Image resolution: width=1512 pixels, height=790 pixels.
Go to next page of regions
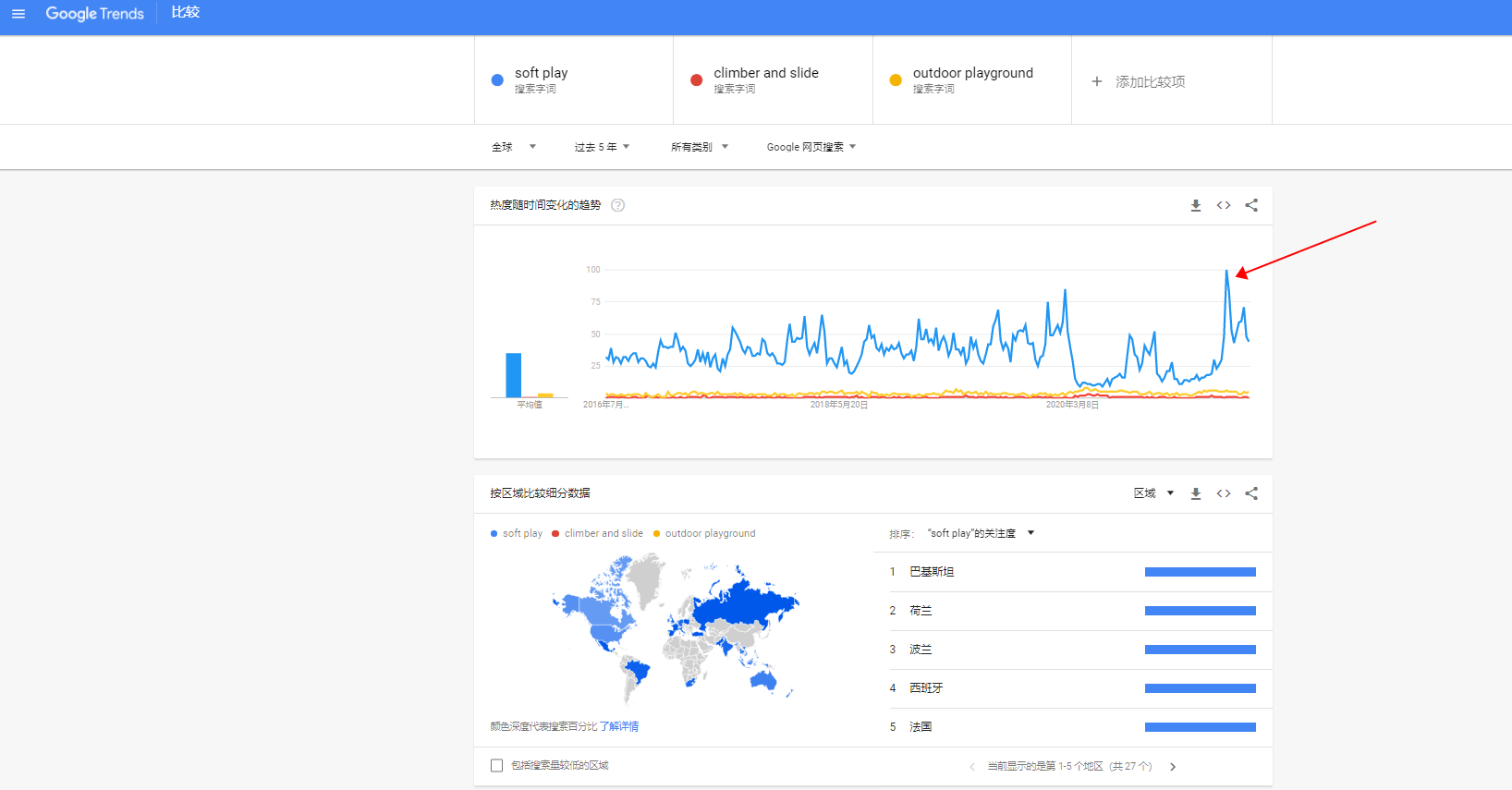click(1173, 767)
